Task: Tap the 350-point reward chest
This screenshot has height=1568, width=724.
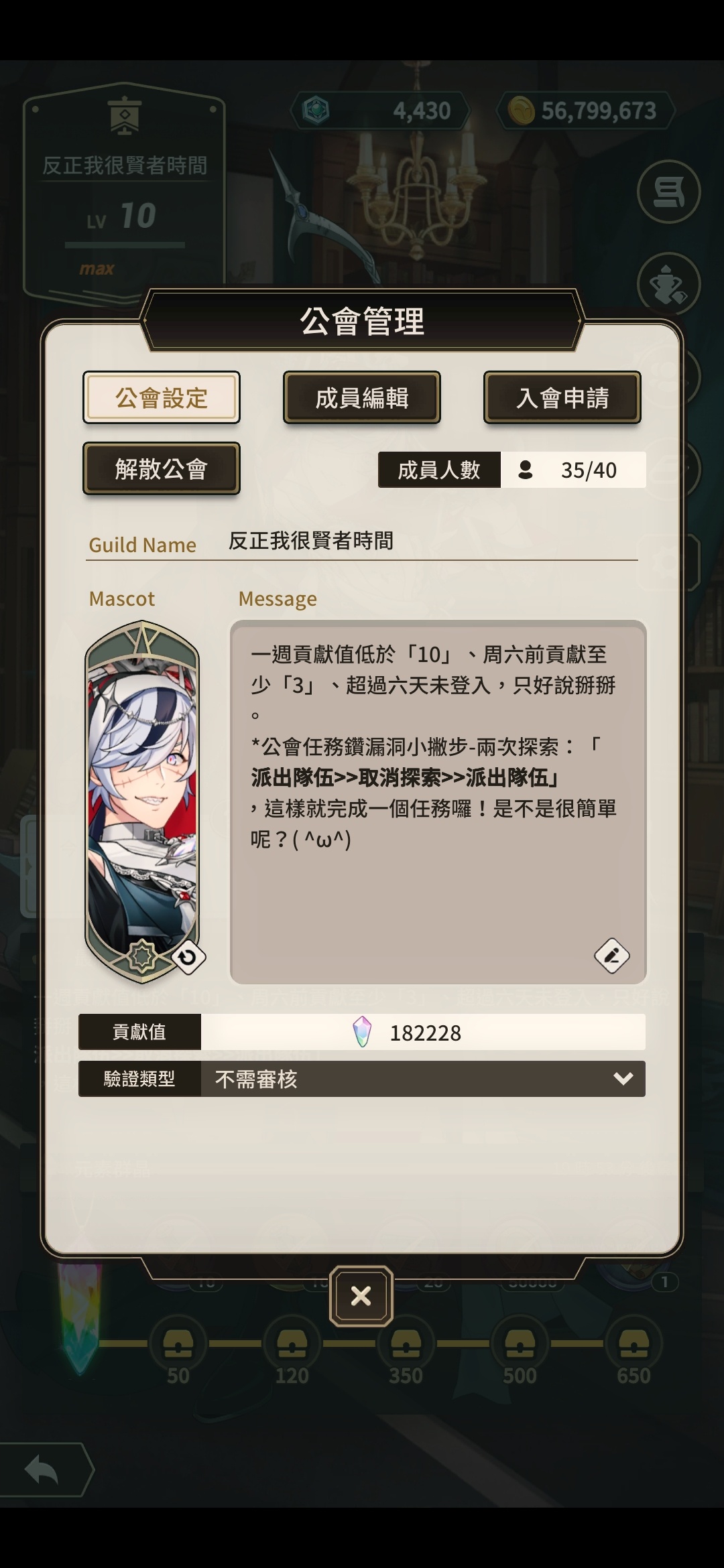Action: click(406, 1343)
